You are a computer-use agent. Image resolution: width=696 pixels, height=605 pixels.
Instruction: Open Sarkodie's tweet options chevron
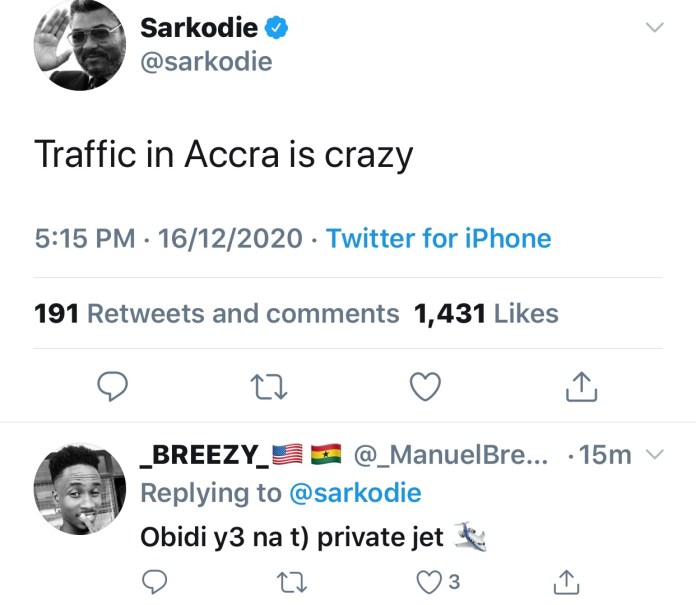[654, 28]
